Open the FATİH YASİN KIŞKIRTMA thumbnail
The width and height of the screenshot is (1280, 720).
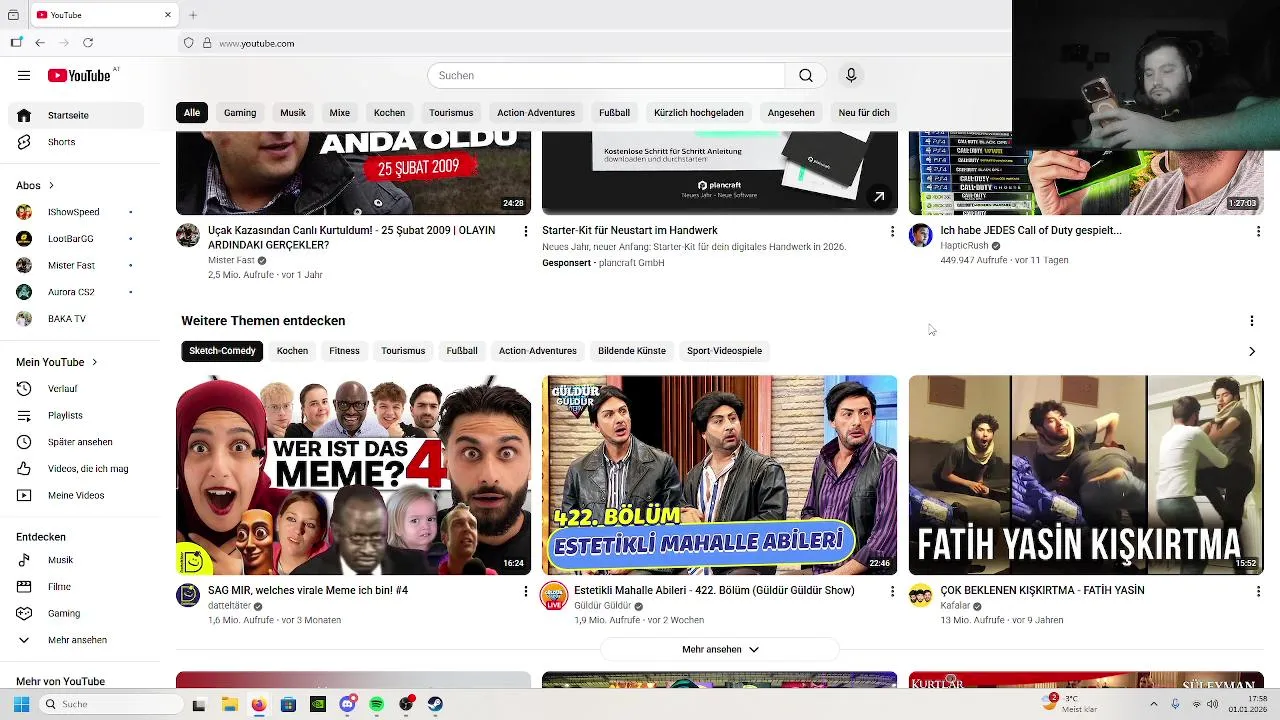tap(1086, 475)
